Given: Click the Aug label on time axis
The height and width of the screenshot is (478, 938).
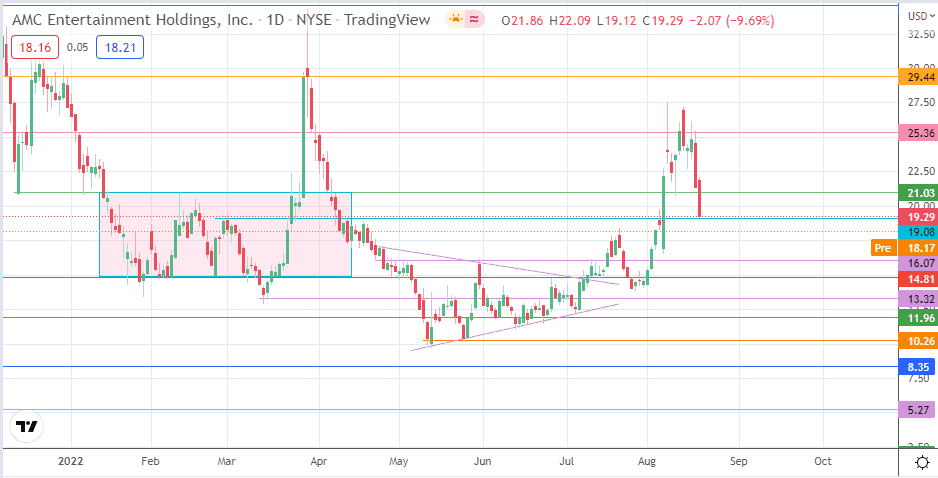Looking at the screenshot, I should pos(647,462).
